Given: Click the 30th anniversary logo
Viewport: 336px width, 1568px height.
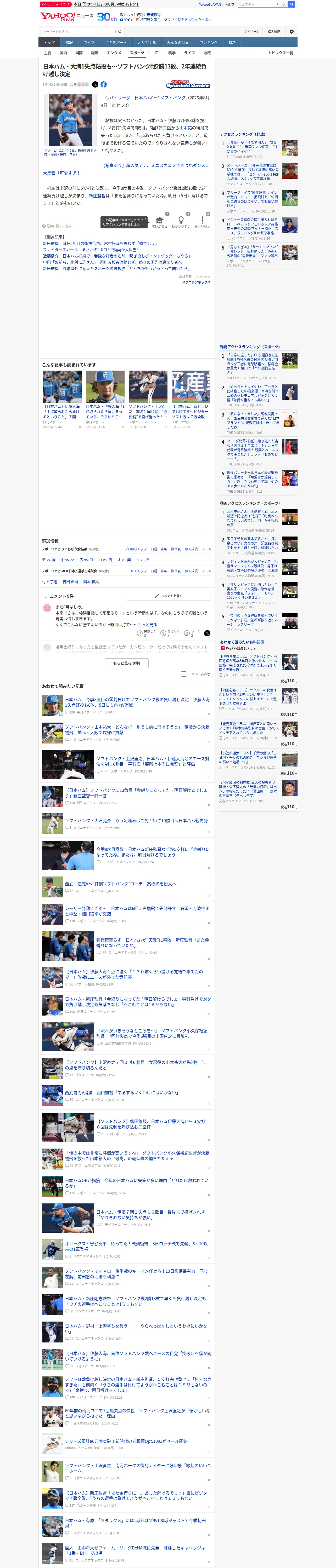Looking at the screenshot, I should click(x=107, y=17).
